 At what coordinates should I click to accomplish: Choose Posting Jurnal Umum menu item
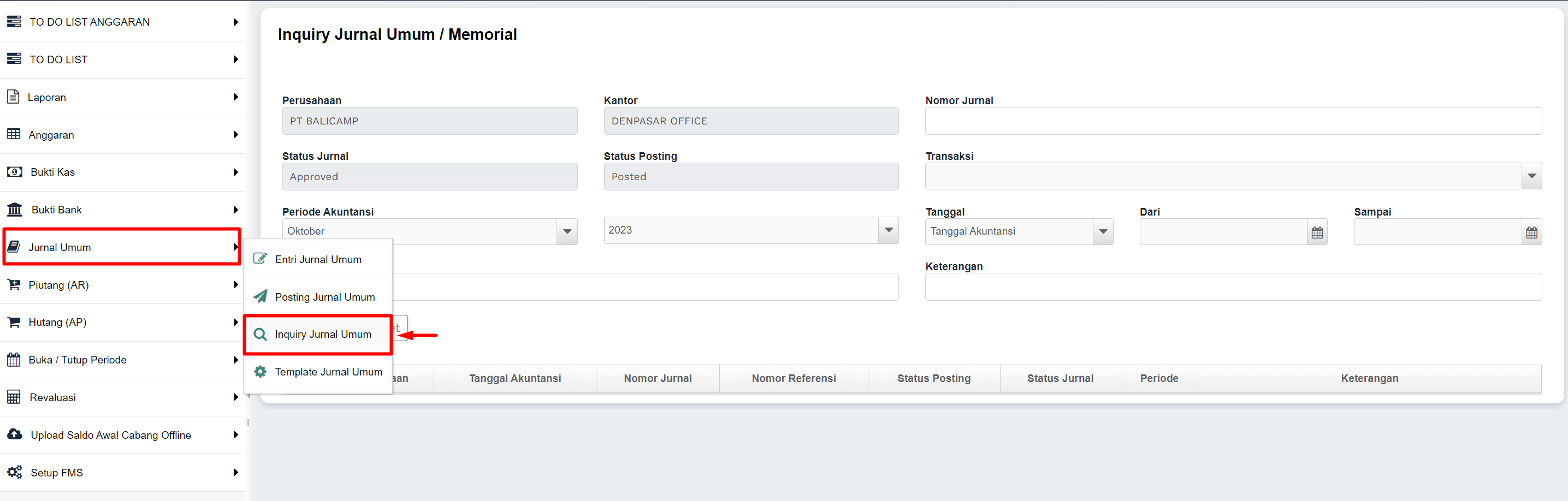point(324,297)
